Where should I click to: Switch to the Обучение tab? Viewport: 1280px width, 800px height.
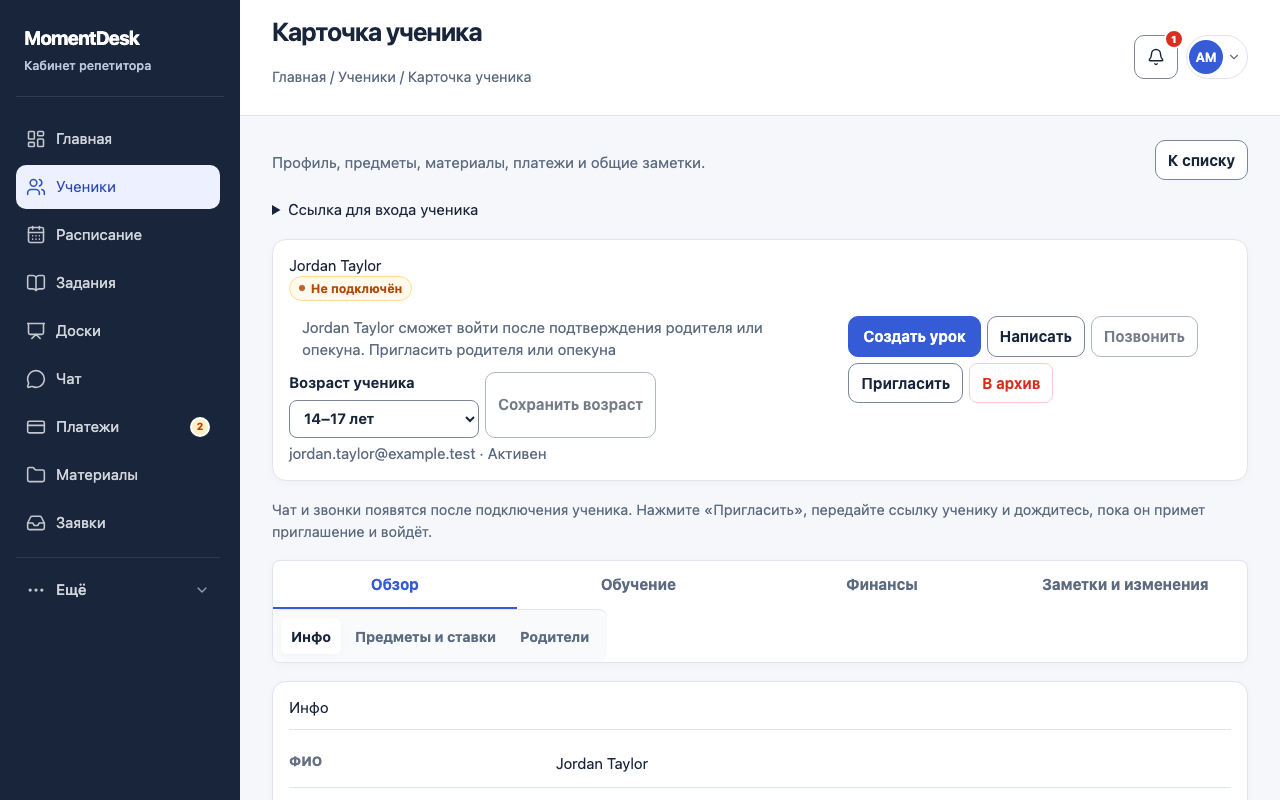[638, 585]
